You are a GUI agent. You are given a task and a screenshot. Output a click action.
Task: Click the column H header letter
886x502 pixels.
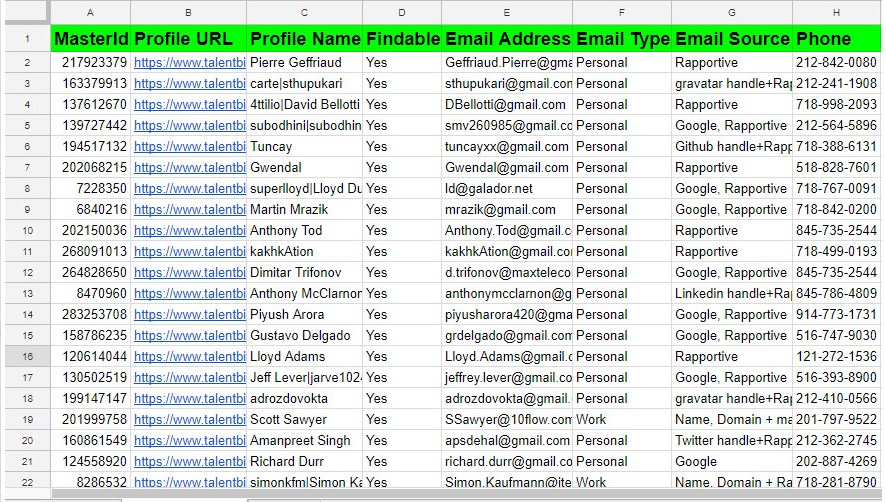[x=836, y=12]
